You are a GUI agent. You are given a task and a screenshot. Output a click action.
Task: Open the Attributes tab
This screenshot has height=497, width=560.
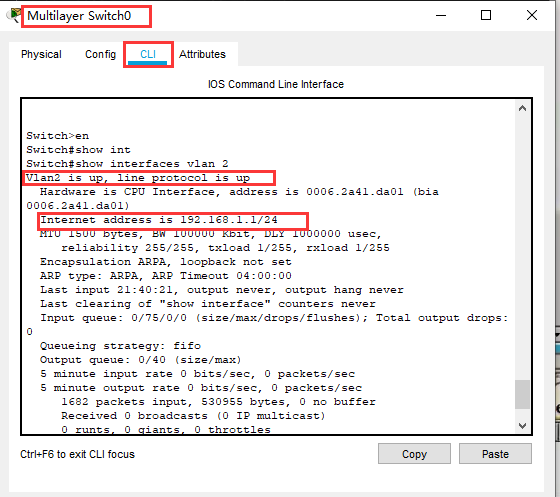coord(202,54)
